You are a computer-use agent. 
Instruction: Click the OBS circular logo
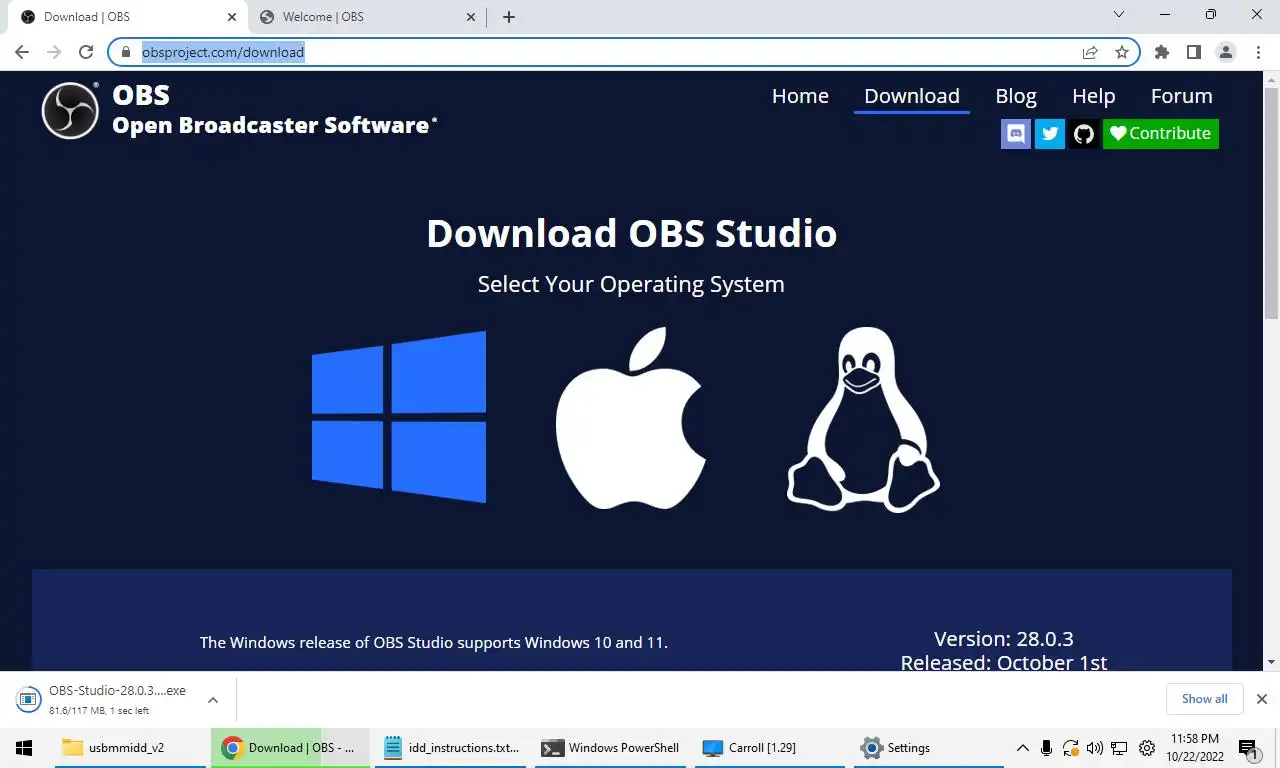(70, 110)
